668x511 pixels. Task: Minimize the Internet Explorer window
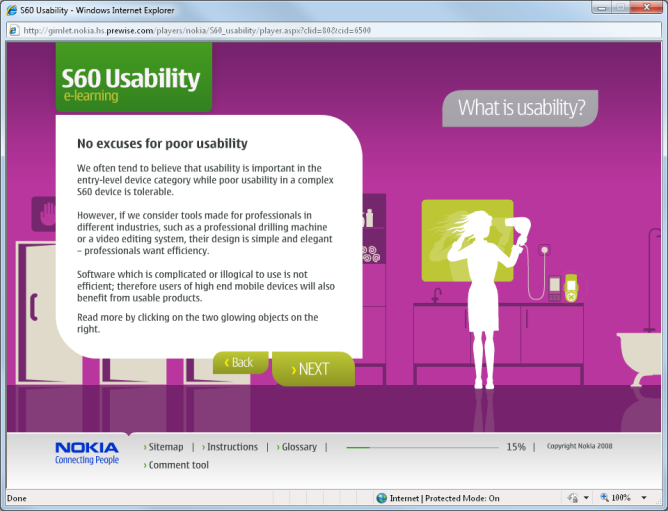[602, 7]
